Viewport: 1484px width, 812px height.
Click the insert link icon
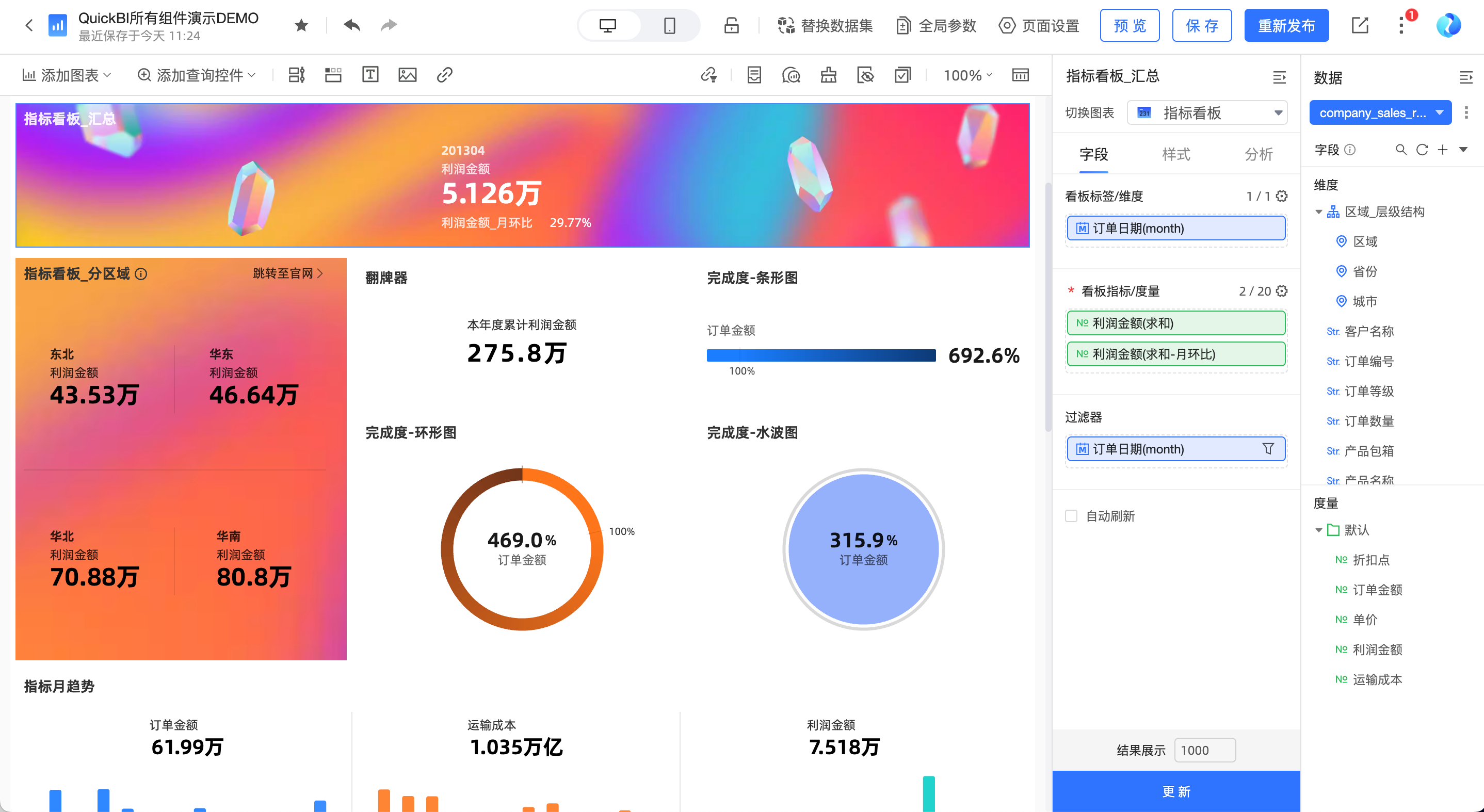(444, 75)
